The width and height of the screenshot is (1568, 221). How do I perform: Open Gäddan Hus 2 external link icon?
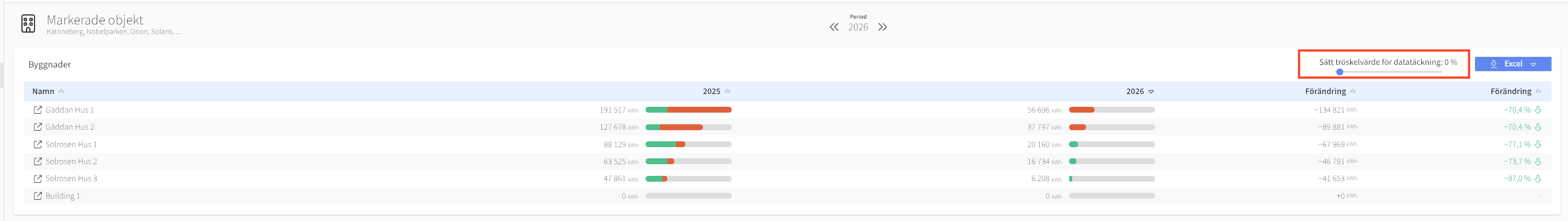[38, 127]
